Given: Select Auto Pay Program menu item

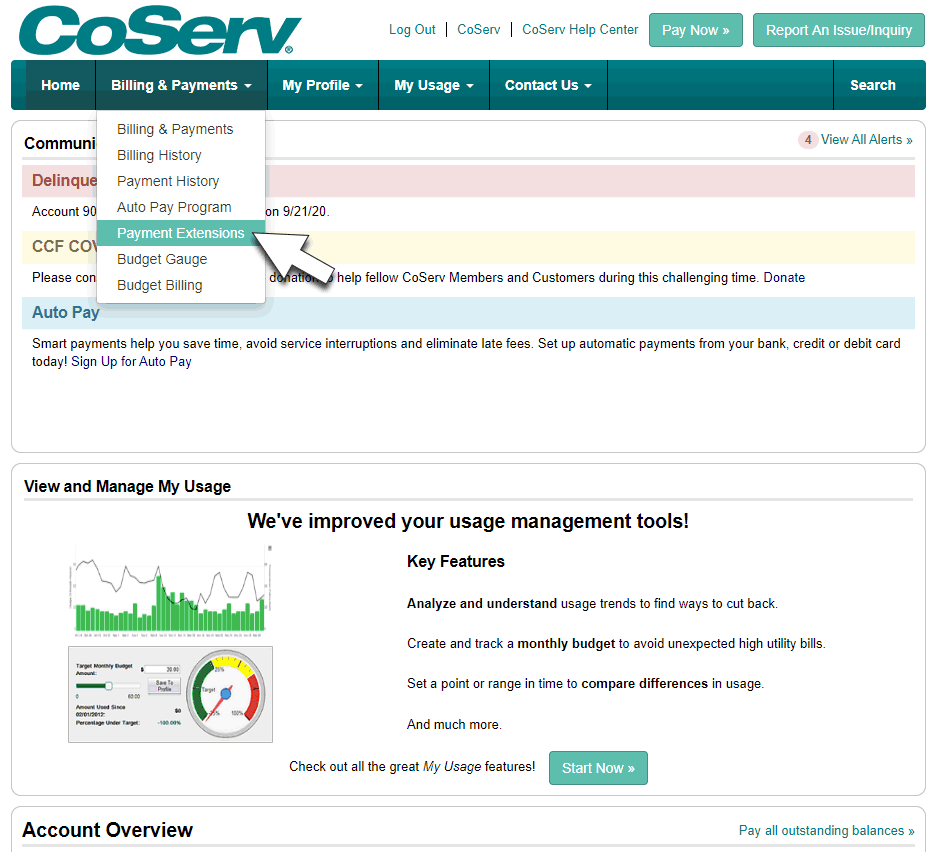Looking at the screenshot, I should [x=174, y=207].
